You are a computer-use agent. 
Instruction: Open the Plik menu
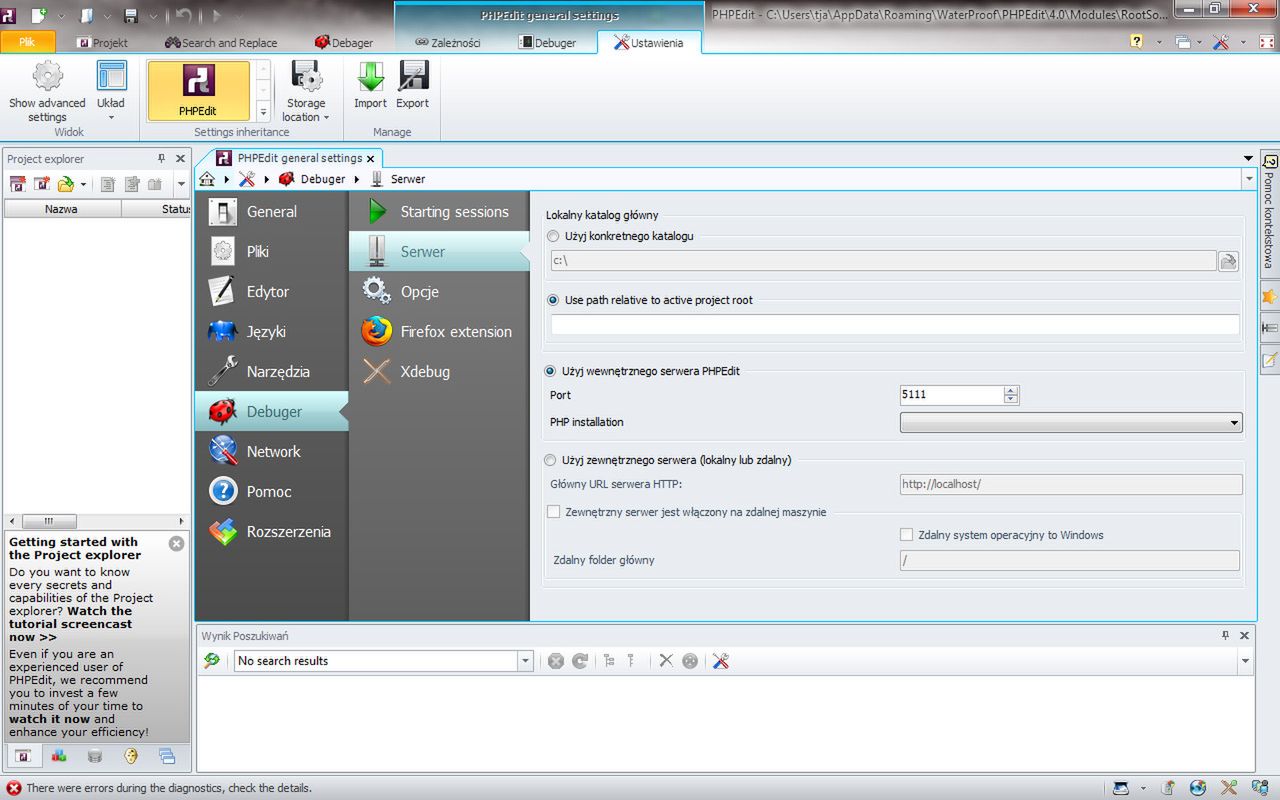coord(27,42)
